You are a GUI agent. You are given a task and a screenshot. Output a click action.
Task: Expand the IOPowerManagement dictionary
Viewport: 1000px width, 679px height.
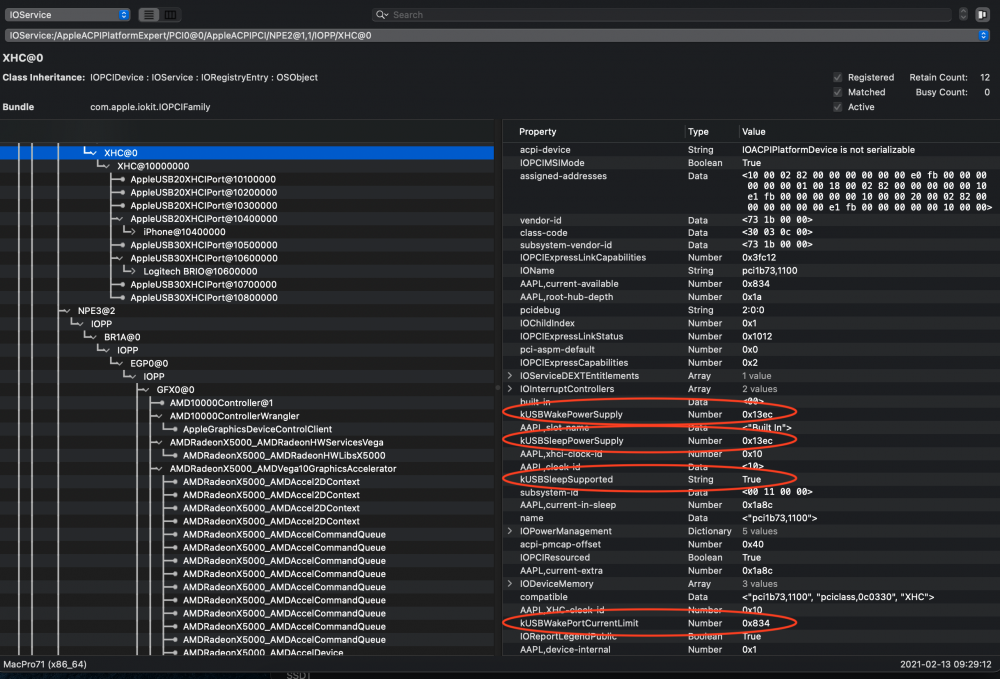(510, 531)
